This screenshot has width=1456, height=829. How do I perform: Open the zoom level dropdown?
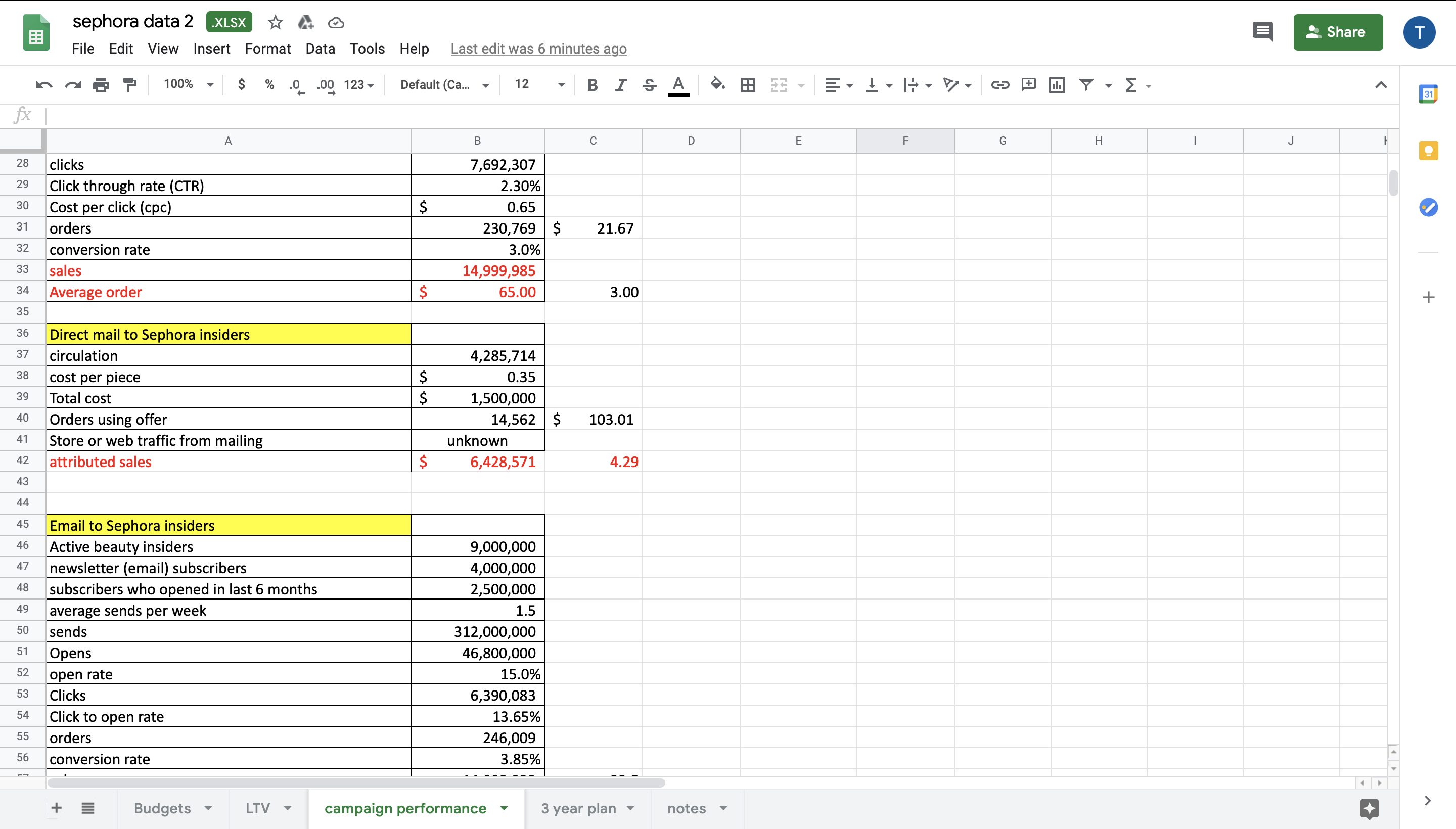[188, 84]
